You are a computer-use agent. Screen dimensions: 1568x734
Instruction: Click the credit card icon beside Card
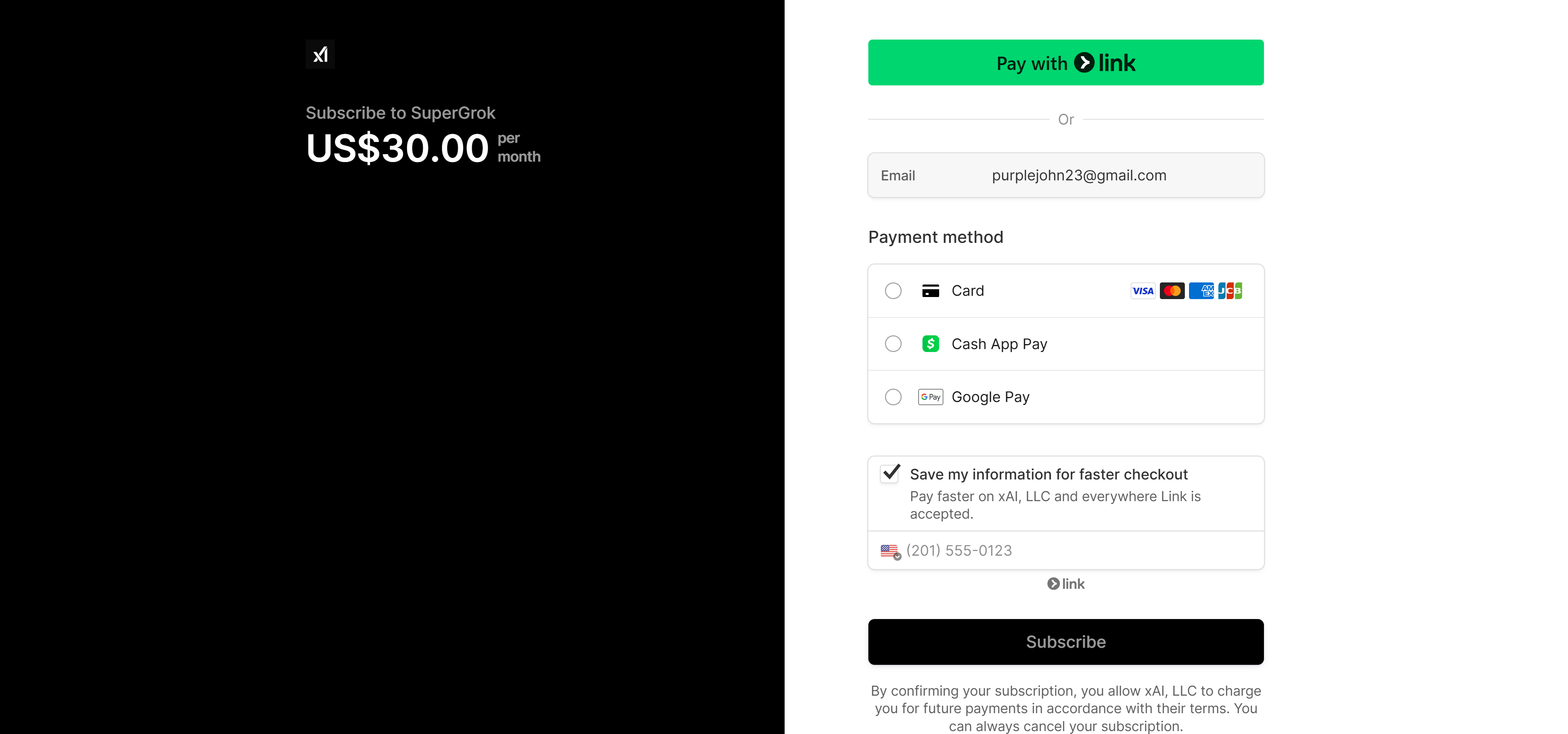[x=930, y=291]
